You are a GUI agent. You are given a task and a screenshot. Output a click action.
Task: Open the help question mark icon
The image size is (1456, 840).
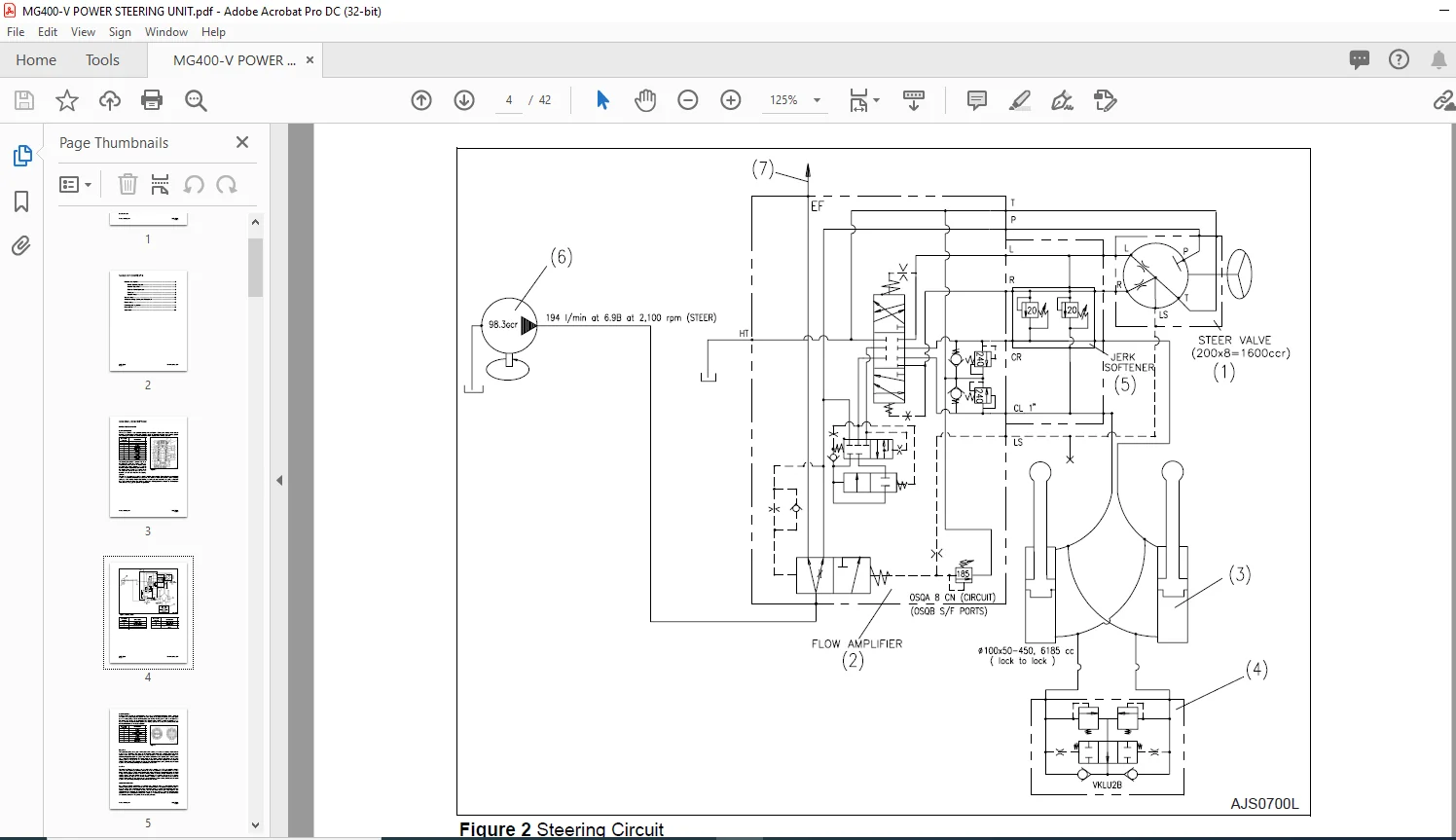pos(1399,60)
